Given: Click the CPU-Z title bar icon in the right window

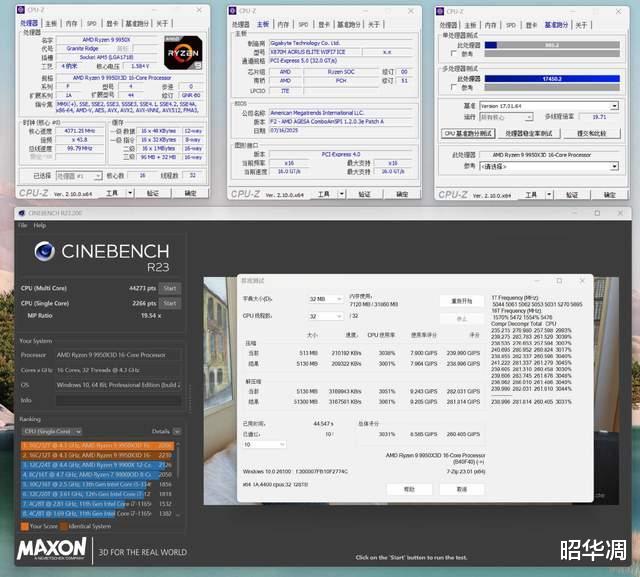Looking at the screenshot, I should click(440, 11).
